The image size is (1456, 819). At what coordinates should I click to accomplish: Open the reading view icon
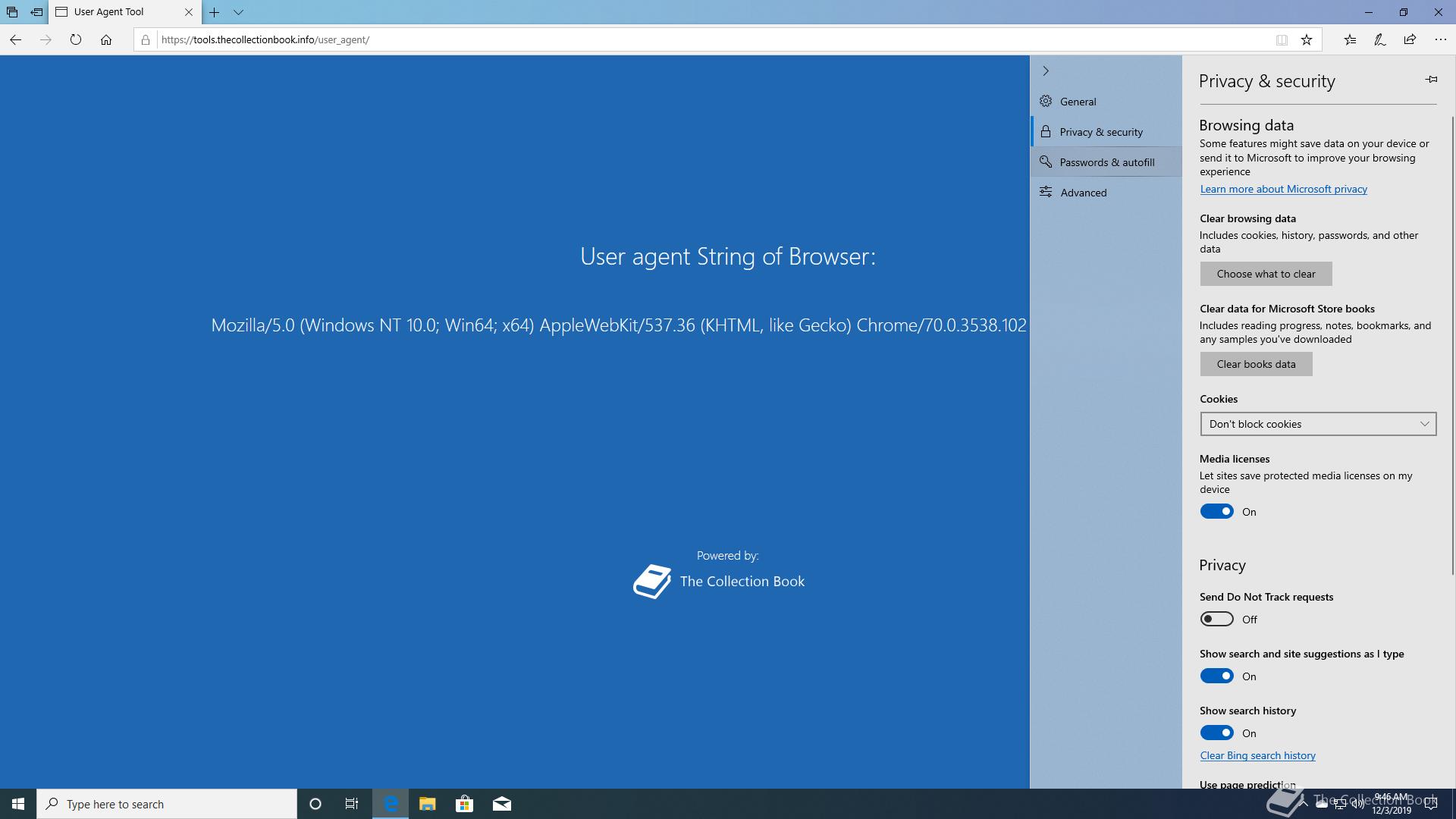(1282, 39)
